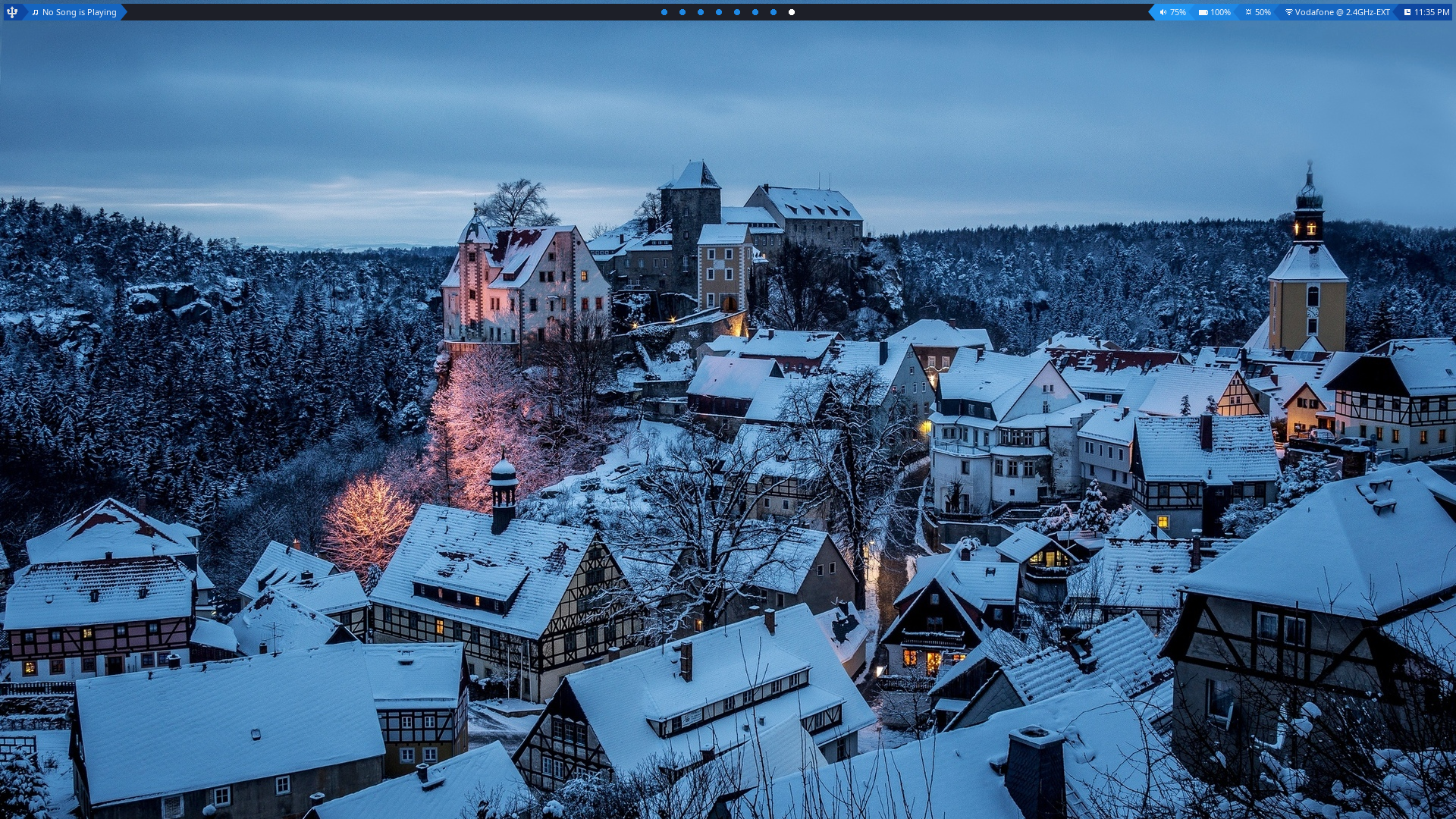
Task: Switch to the second workspace dot
Action: (682, 12)
